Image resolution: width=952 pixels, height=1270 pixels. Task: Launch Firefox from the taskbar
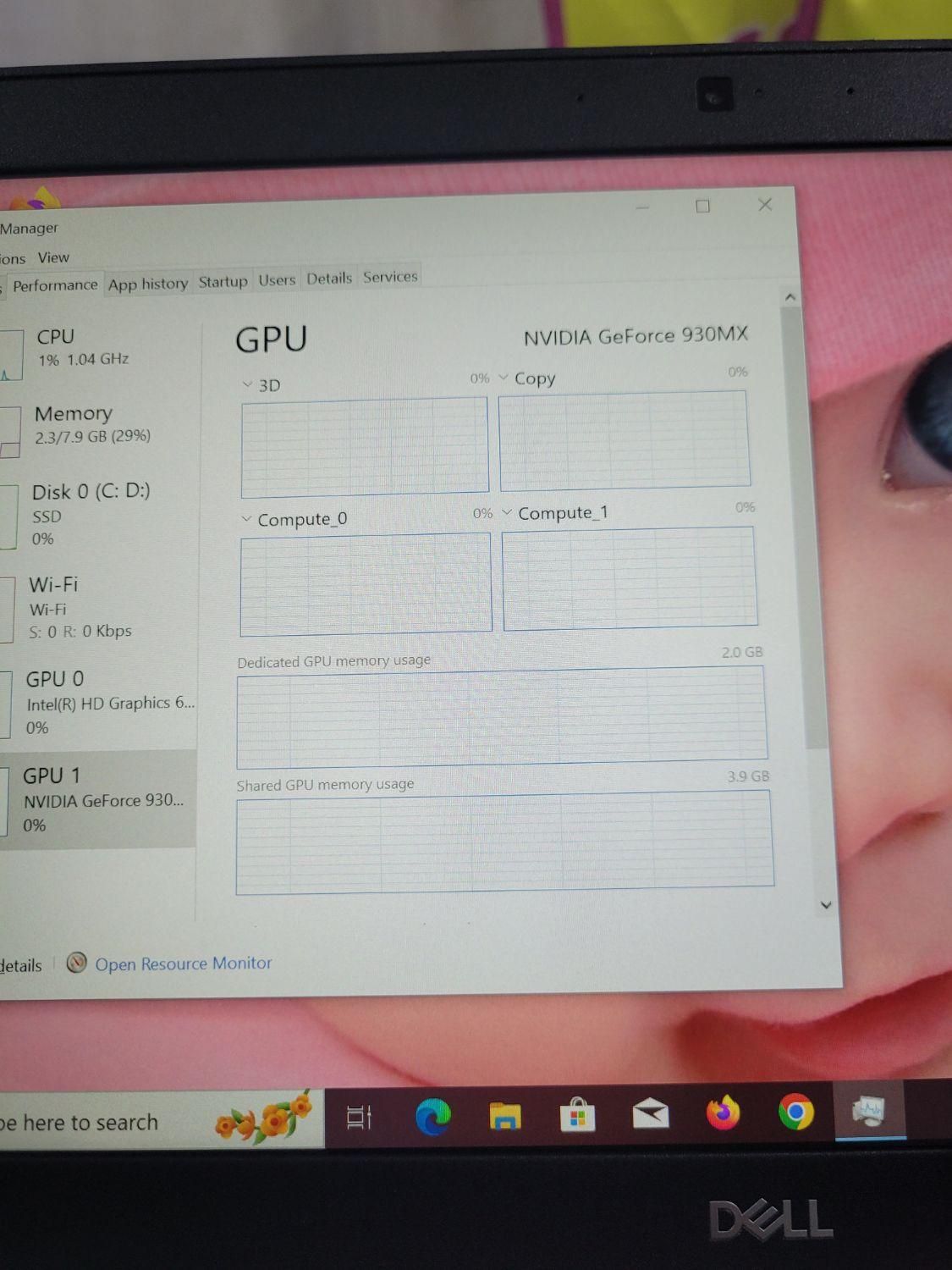click(x=723, y=1113)
